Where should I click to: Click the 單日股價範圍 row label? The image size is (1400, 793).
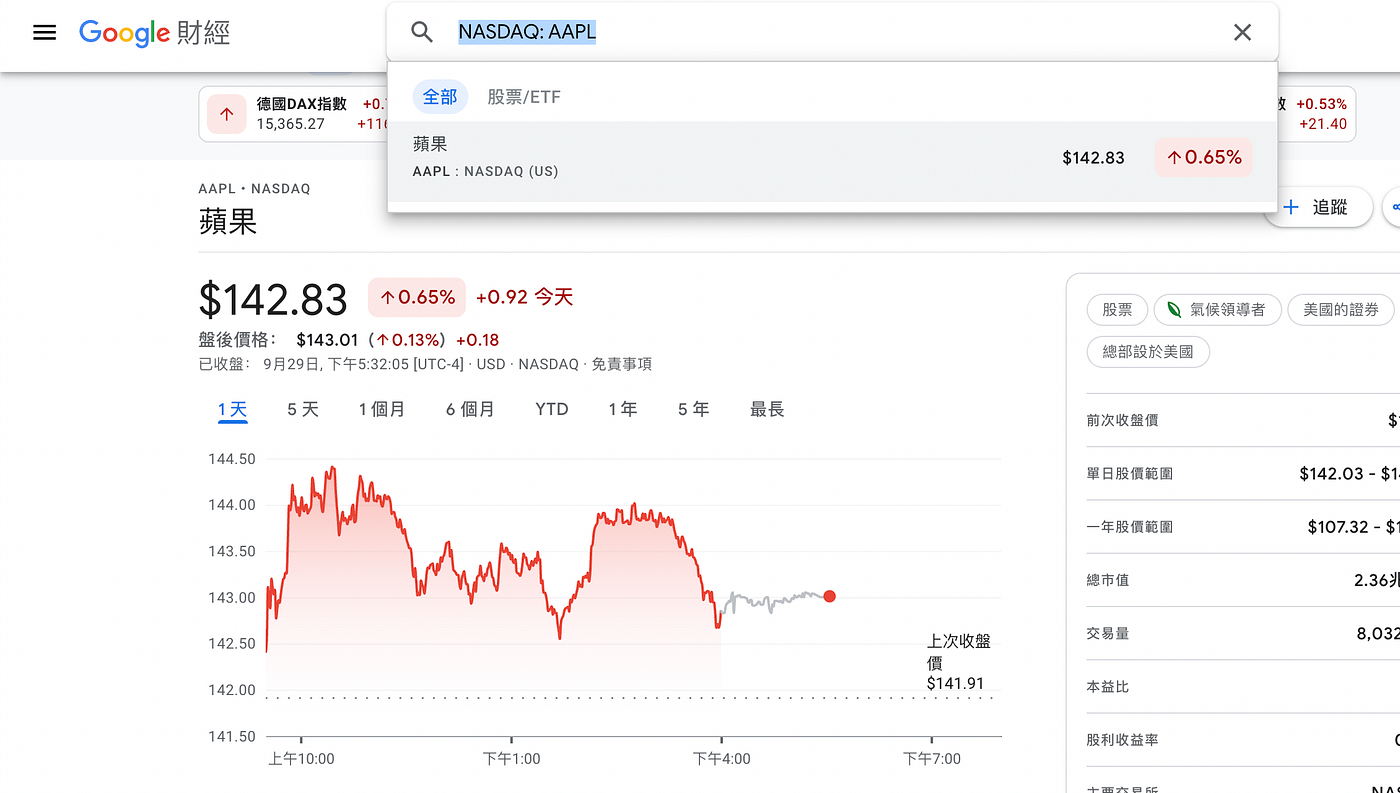point(1130,473)
